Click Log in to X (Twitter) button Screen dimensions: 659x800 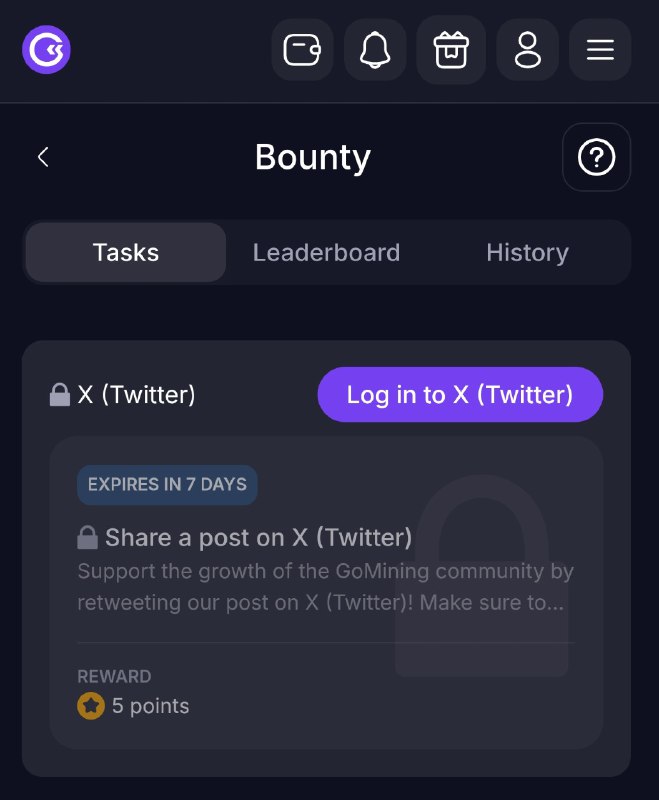coord(460,394)
